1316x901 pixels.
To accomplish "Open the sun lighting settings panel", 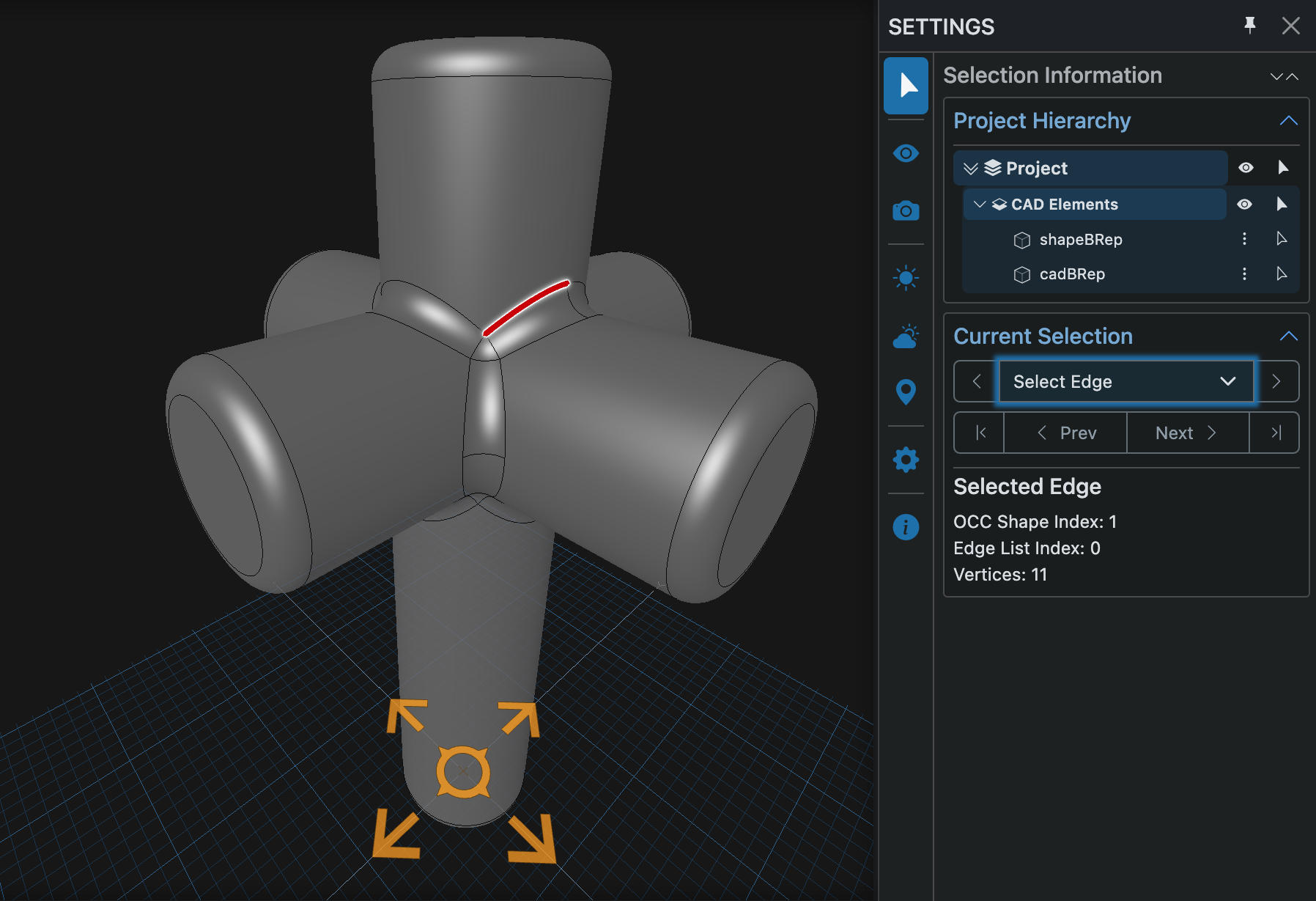I will pos(906,278).
